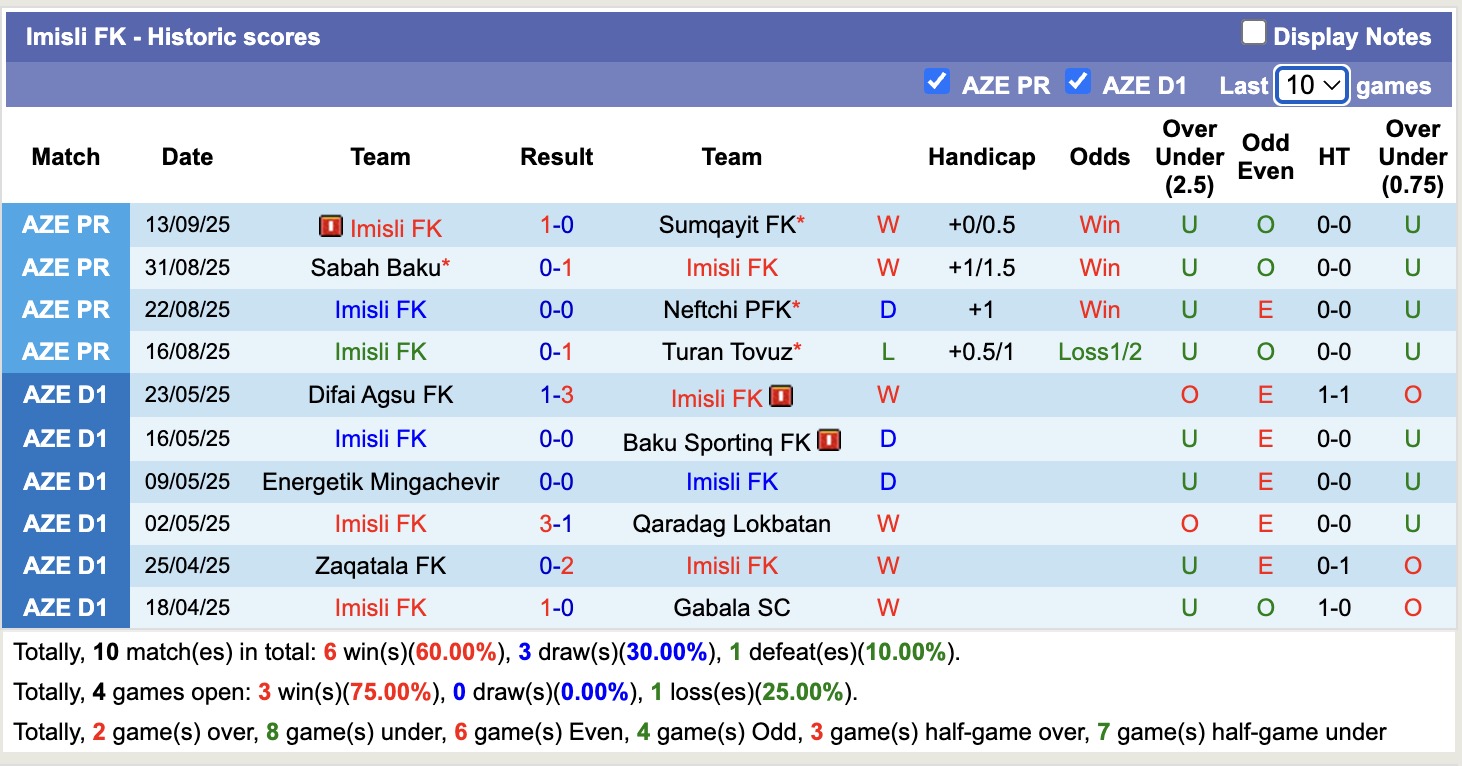Image resolution: width=1462 pixels, height=766 pixels.
Task: Click red card icon in Difai Agsu row
Action: (x=781, y=397)
